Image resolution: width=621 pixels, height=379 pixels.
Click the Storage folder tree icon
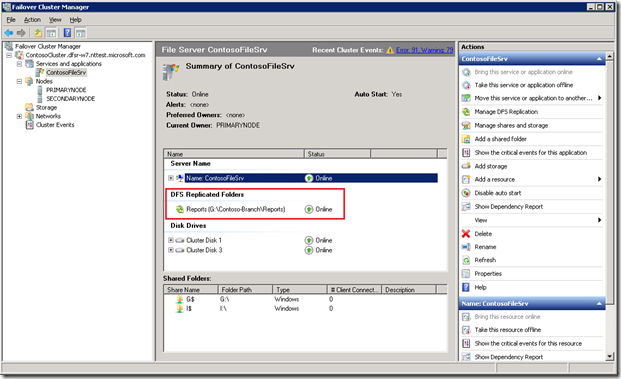pyautogui.click(x=30, y=107)
